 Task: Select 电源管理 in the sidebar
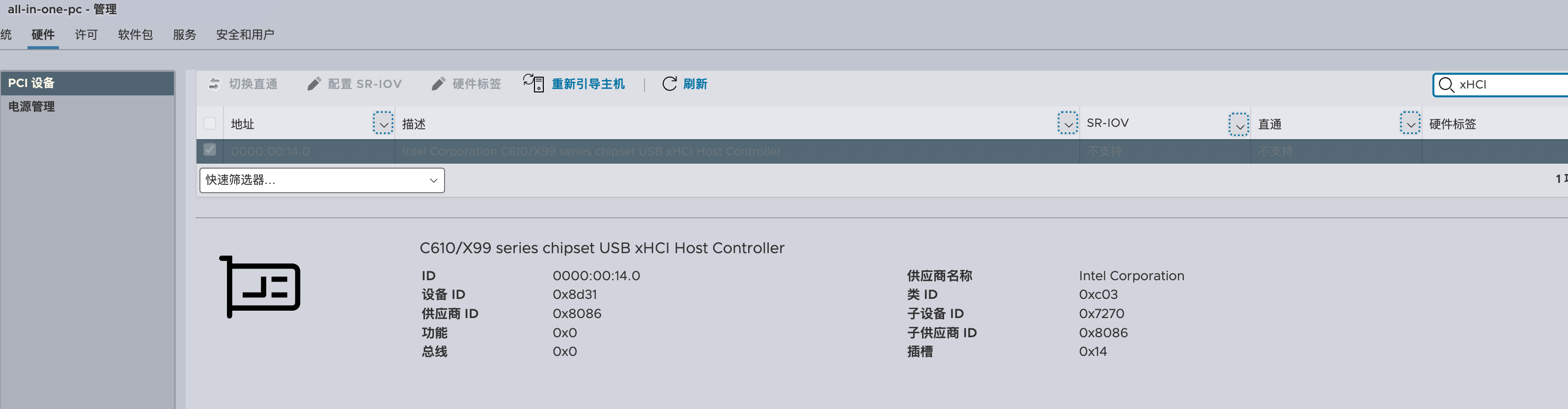click(x=31, y=107)
